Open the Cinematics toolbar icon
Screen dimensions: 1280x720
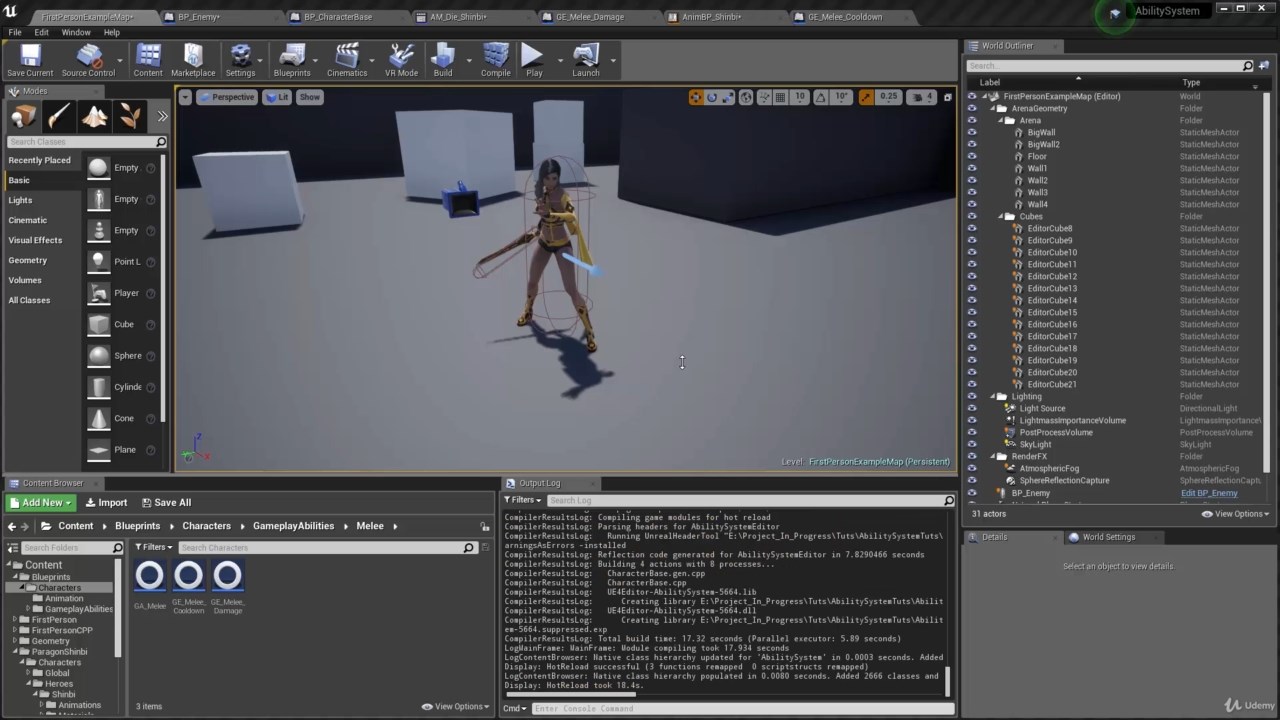click(346, 59)
